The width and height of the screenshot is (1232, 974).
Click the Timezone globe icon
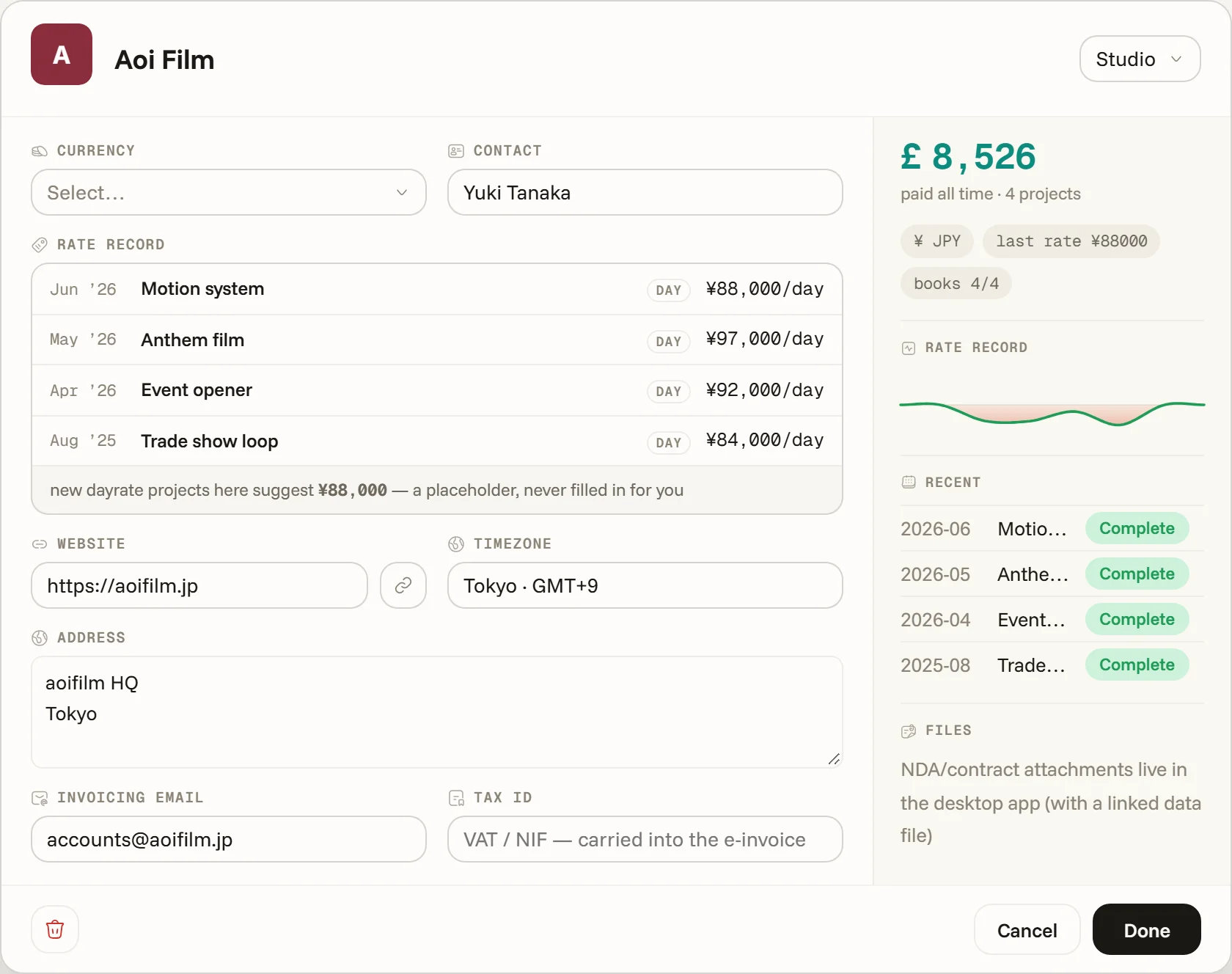pos(456,544)
